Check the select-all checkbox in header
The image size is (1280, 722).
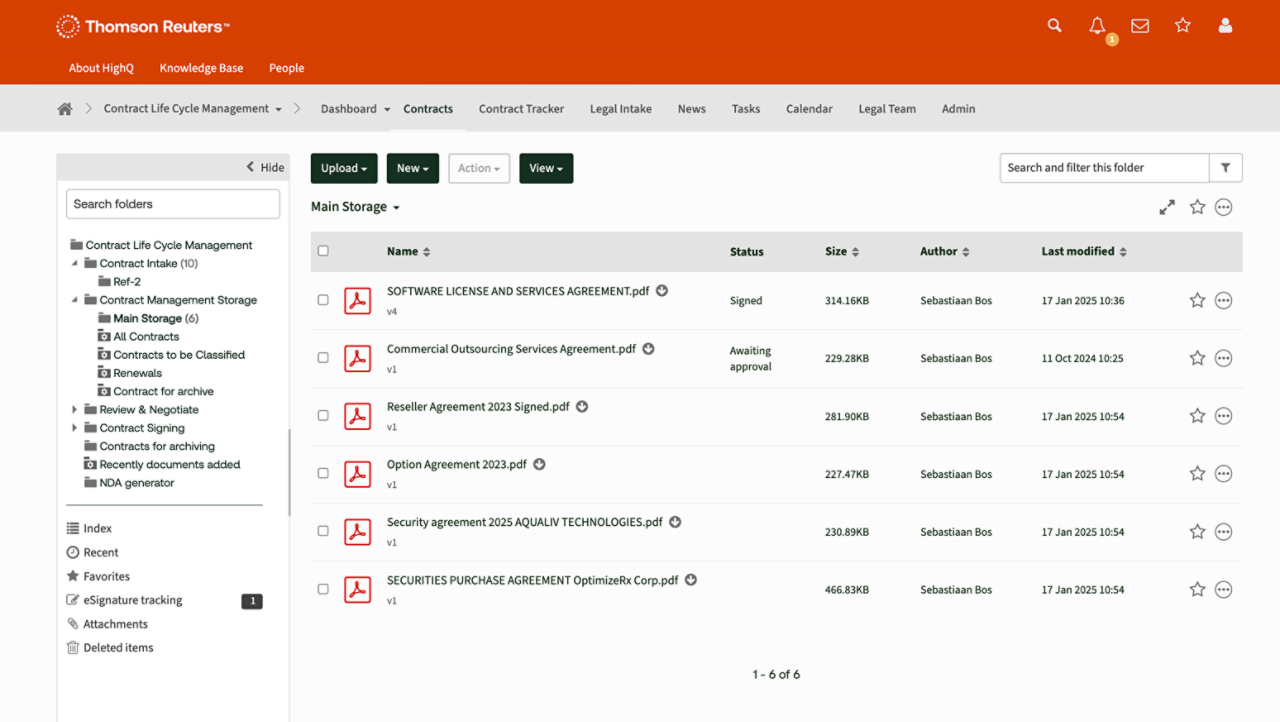(323, 251)
